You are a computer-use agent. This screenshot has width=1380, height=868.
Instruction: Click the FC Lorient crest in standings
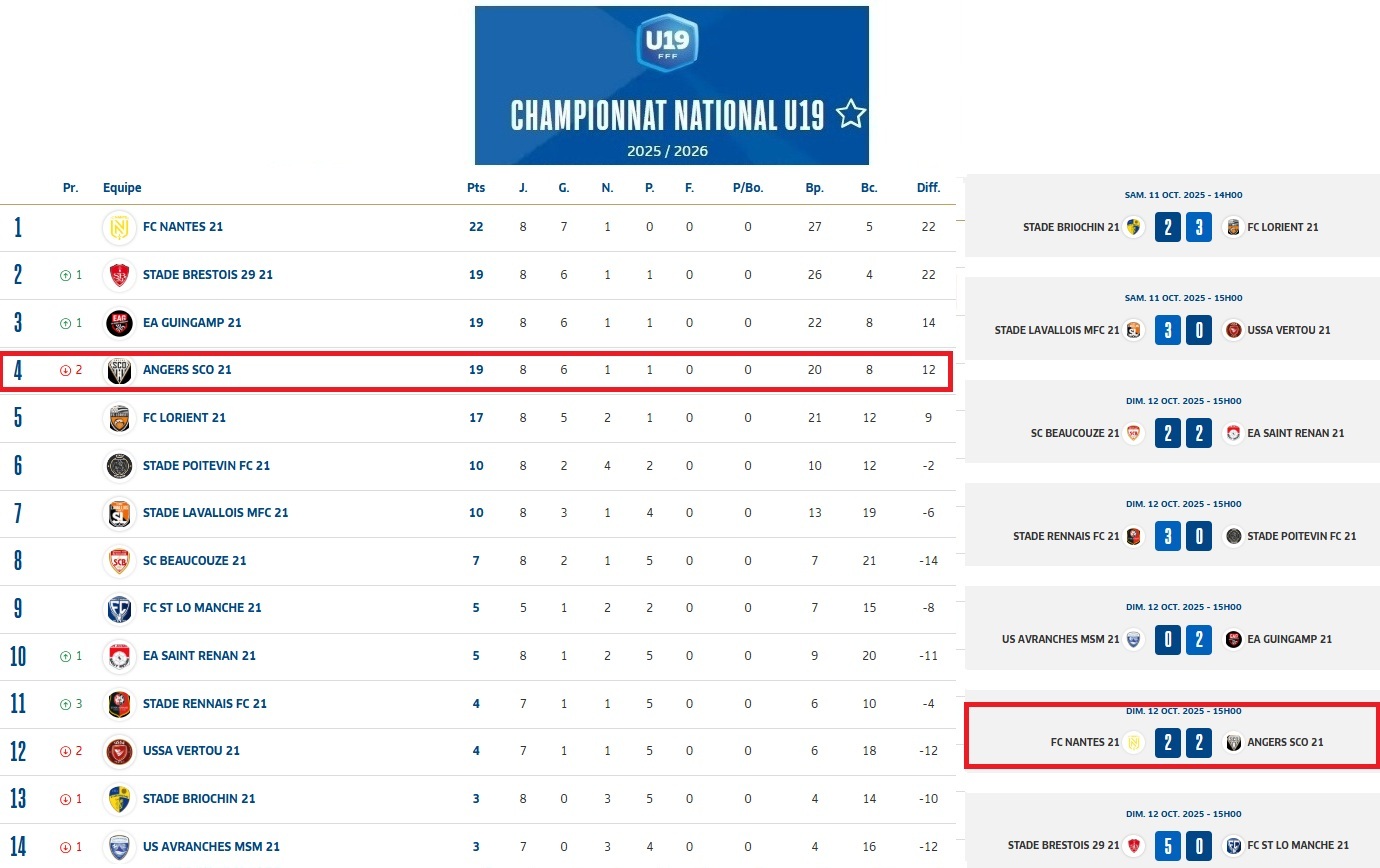tap(119, 418)
